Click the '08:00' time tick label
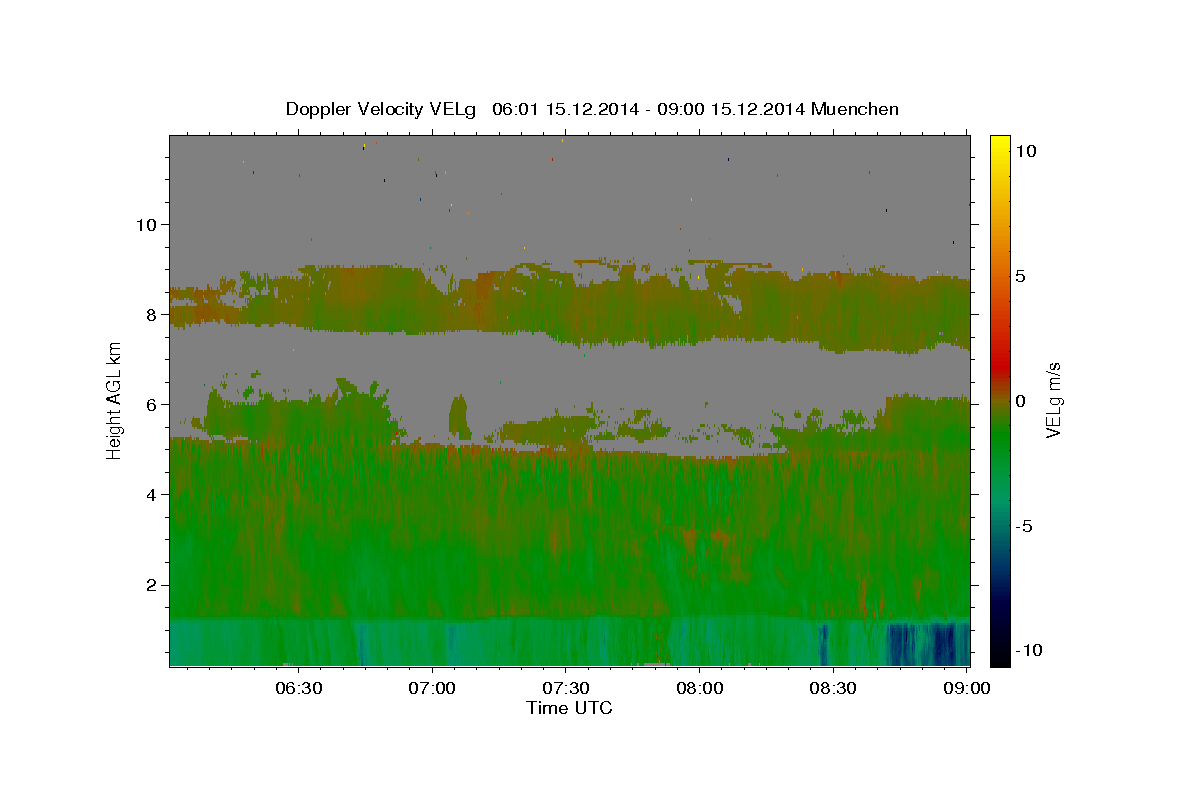Image resolution: width=1200 pixels, height=800 pixels. 700,688
